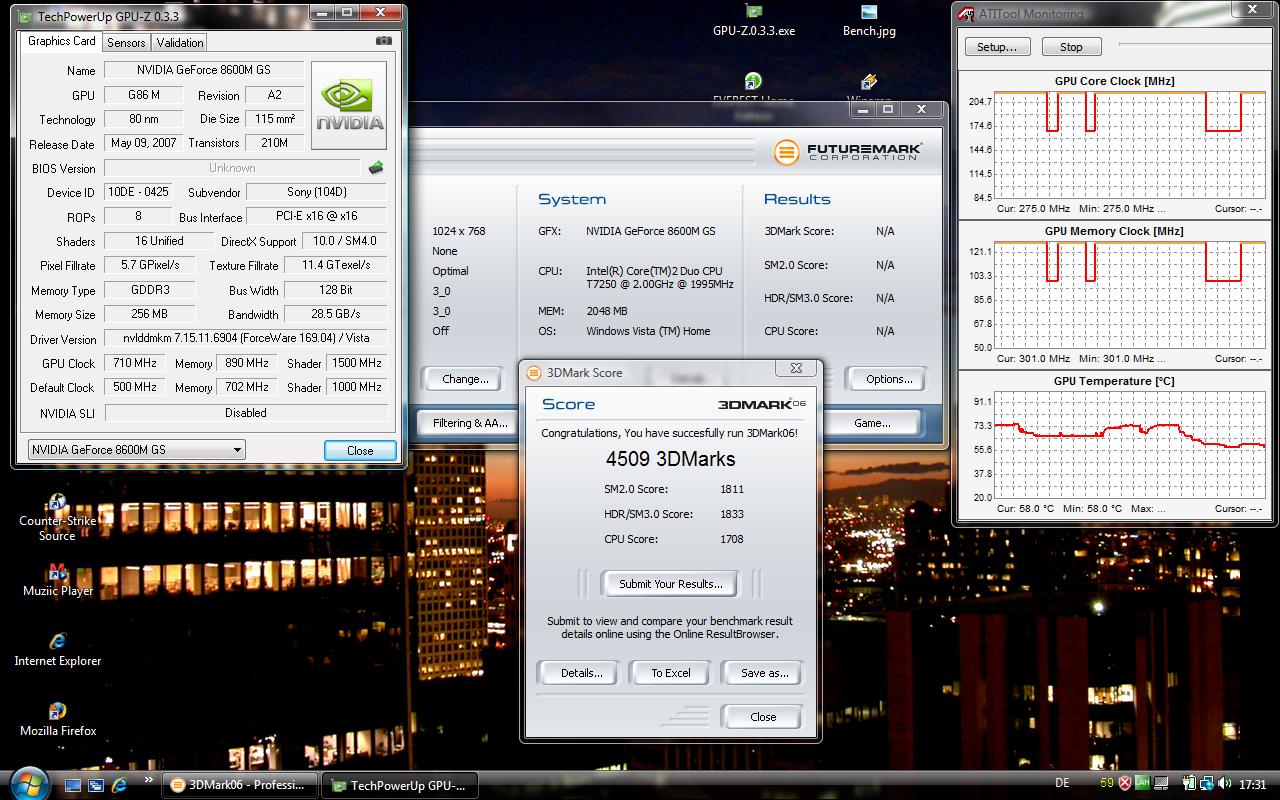The width and height of the screenshot is (1280, 800).
Task: Expand quick launch overflow chevron
Action: [149, 780]
